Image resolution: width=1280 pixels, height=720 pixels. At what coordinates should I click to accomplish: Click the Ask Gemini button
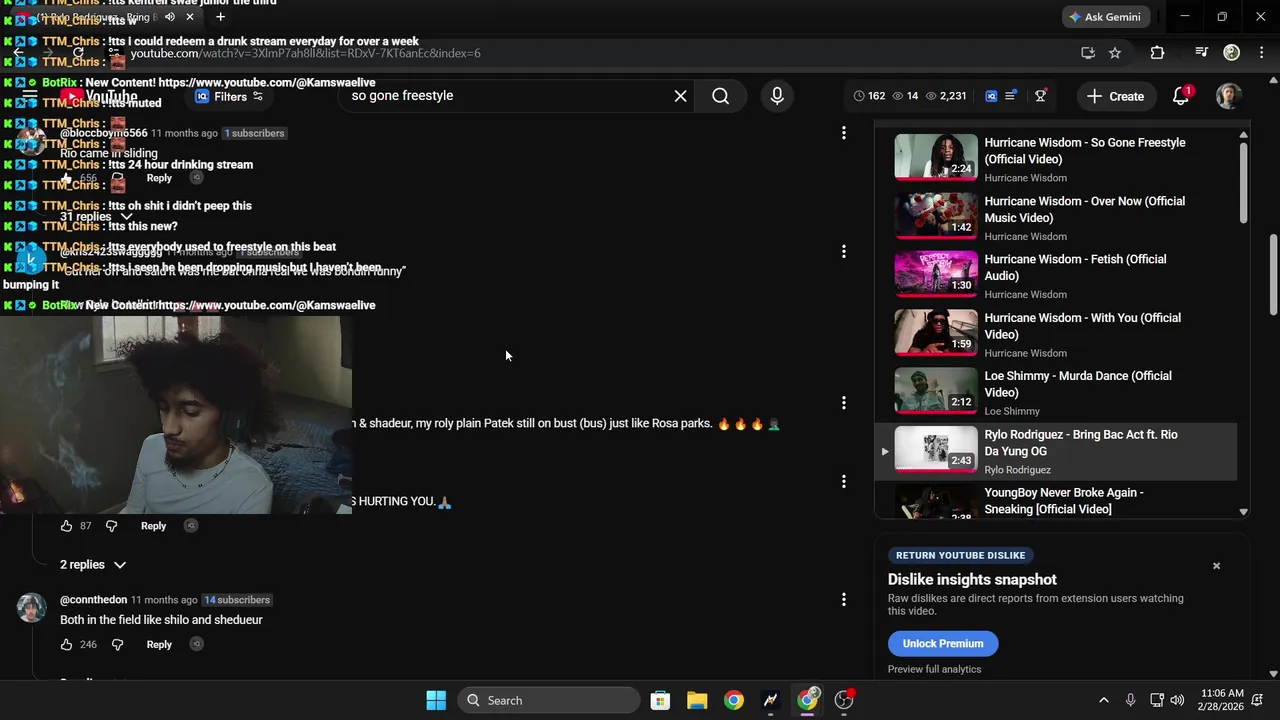tap(1106, 17)
